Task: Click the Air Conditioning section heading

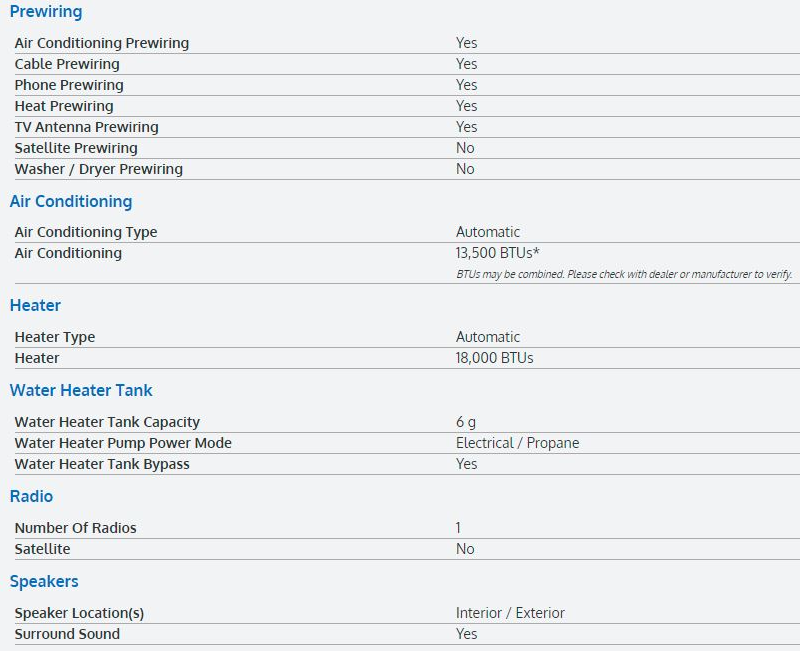Action: click(x=71, y=201)
